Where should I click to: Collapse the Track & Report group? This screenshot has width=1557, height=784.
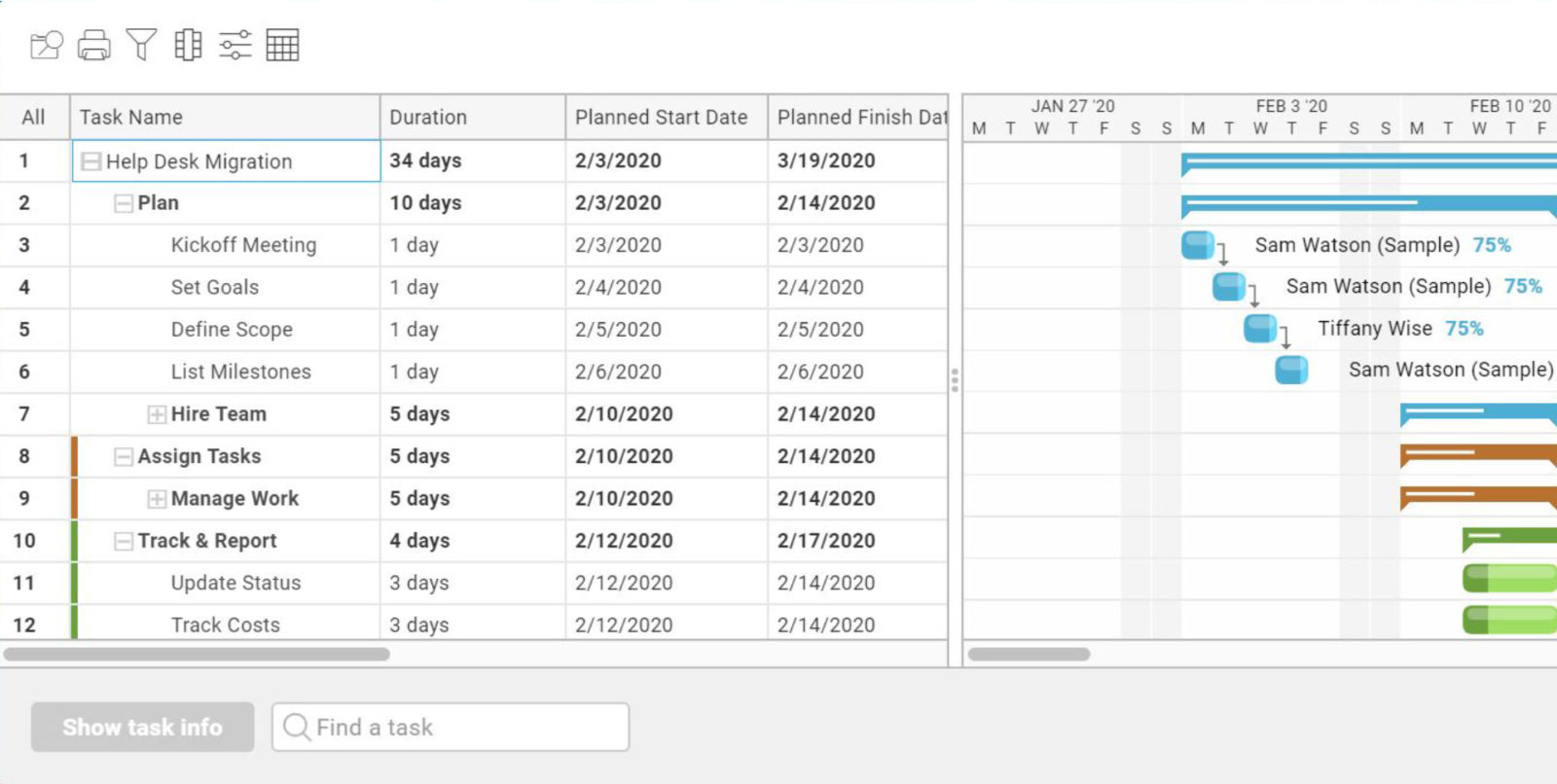pyautogui.click(x=124, y=541)
